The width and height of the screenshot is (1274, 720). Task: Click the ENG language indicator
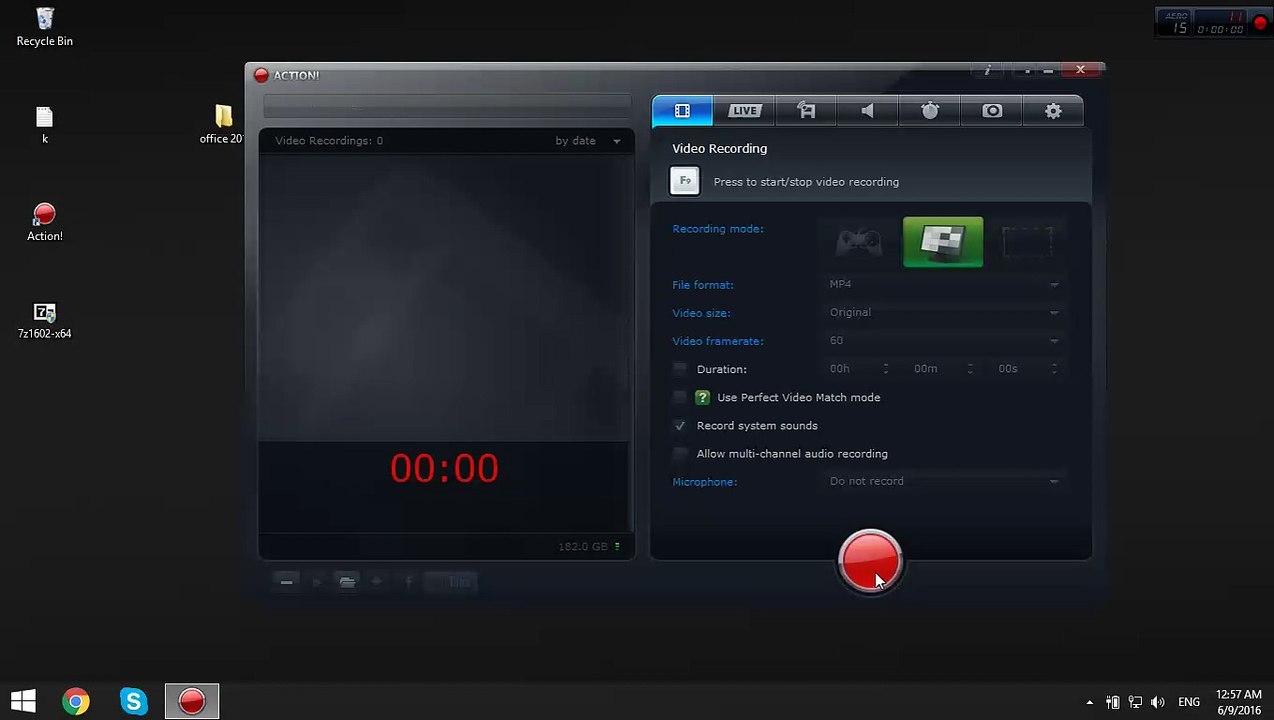coord(1189,702)
